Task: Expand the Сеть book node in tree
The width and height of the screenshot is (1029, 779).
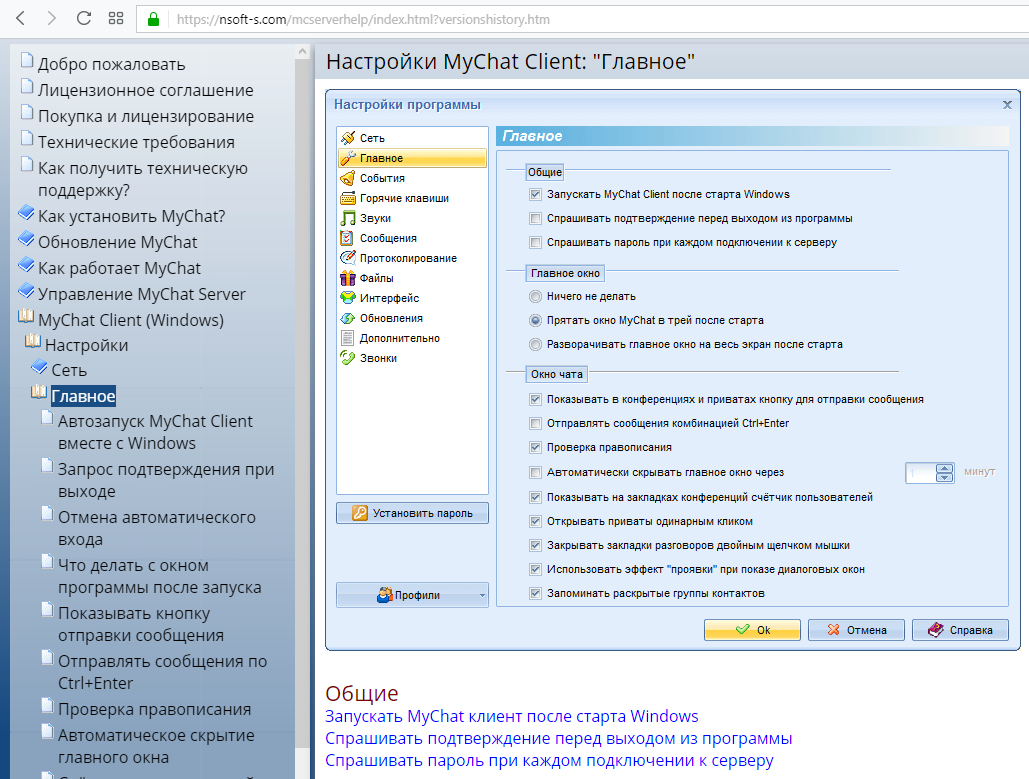Action: pos(39,366)
